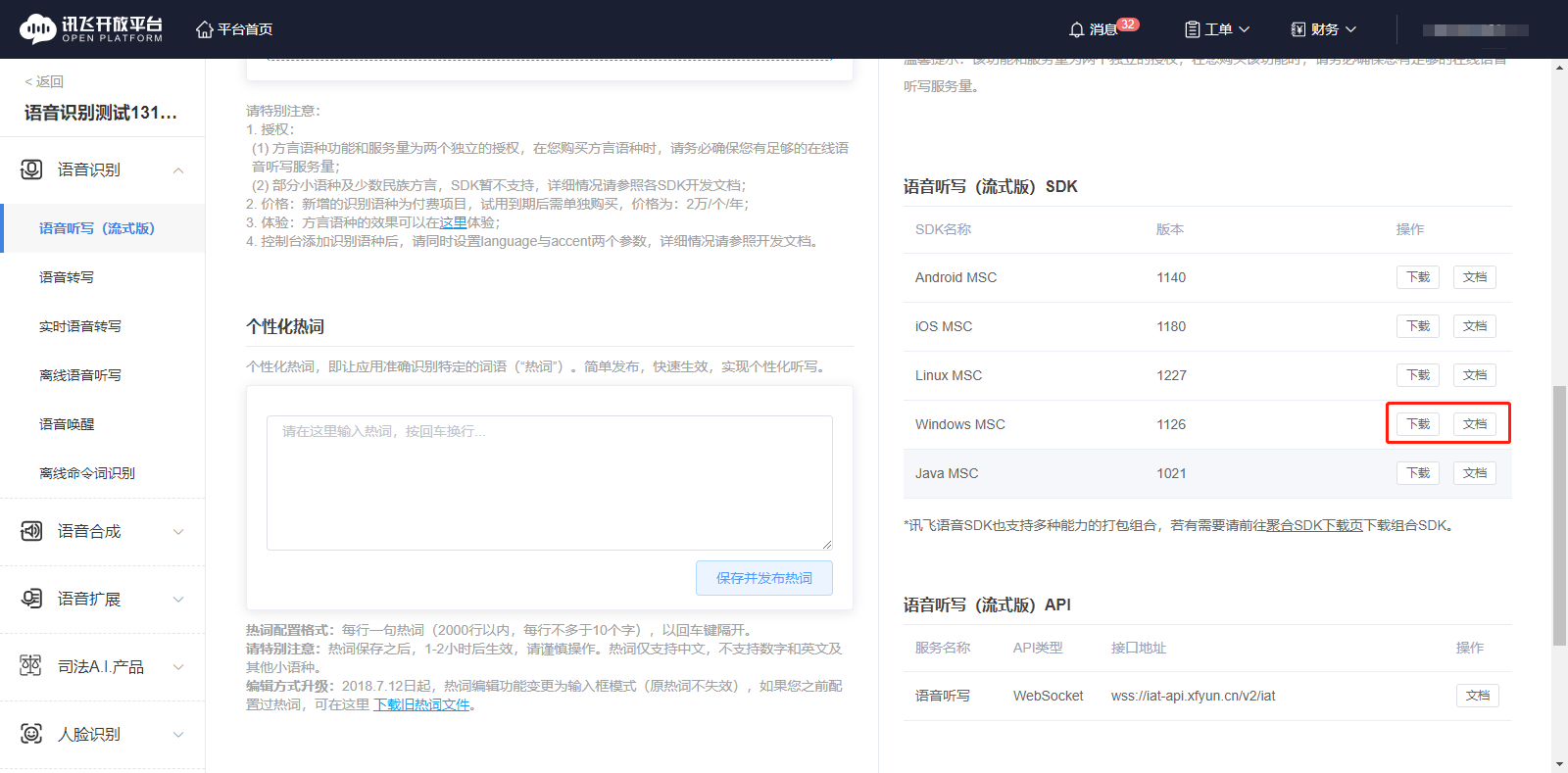Download the iOS MSC SDK

(x=1418, y=326)
